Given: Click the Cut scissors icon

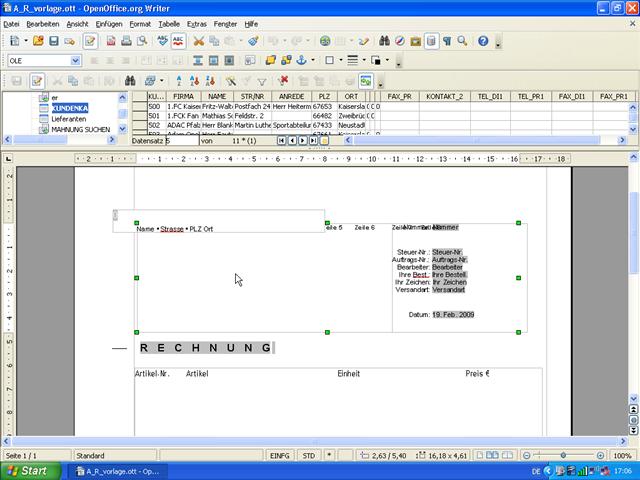Looking at the screenshot, I should [x=198, y=41].
